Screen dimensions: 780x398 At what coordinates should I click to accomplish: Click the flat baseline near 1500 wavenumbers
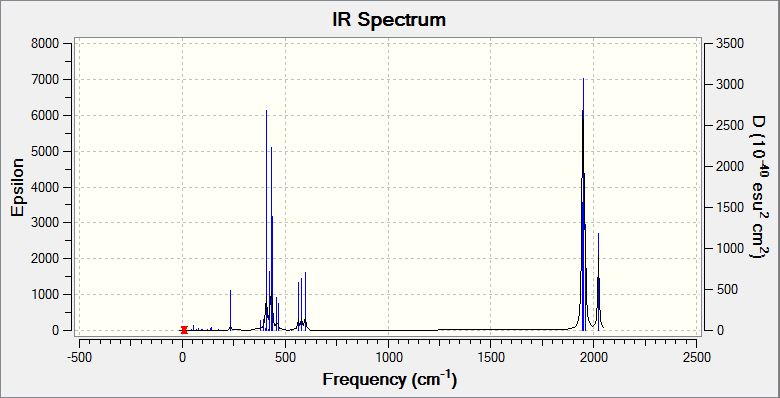coord(490,329)
